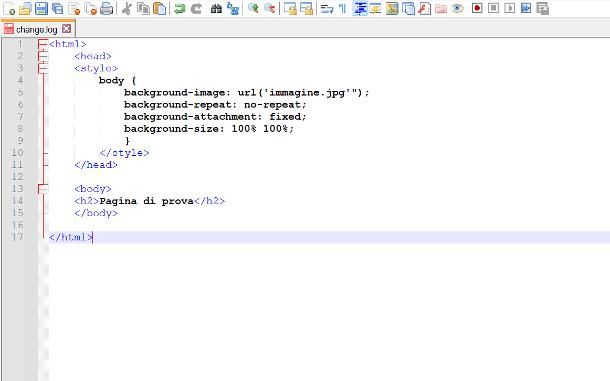
Task: Zoom out on the text
Action: [x=270, y=9]
